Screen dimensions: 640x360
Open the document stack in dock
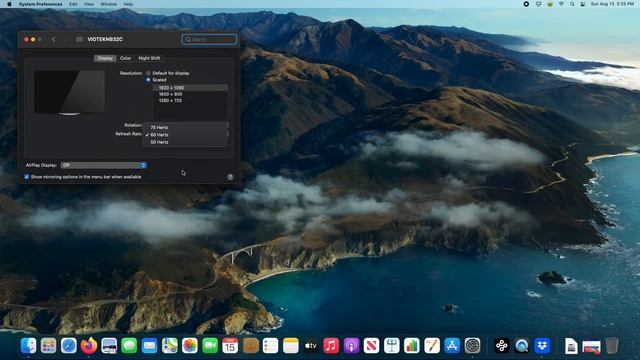click(x=571, y=346)
